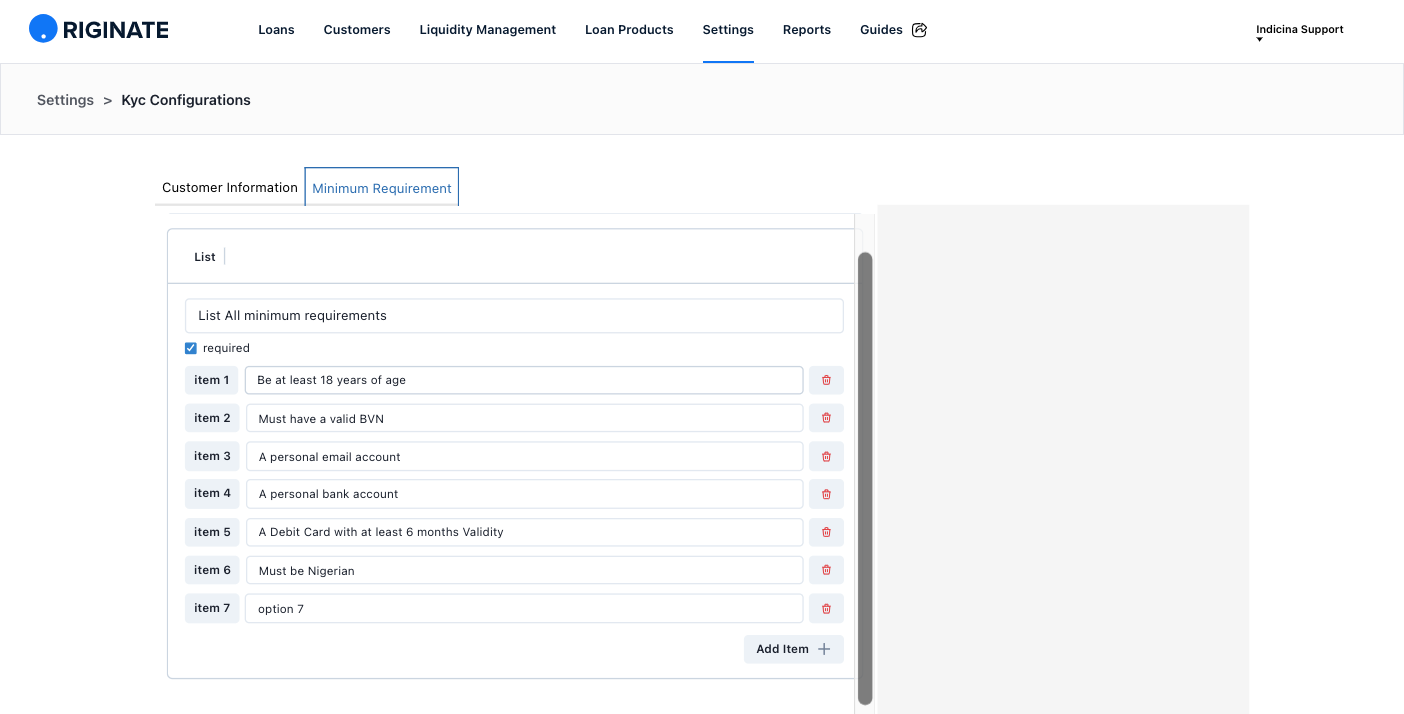Click the Be at least 18 years field
The image size is (1404, 714).
click(524, 380)
